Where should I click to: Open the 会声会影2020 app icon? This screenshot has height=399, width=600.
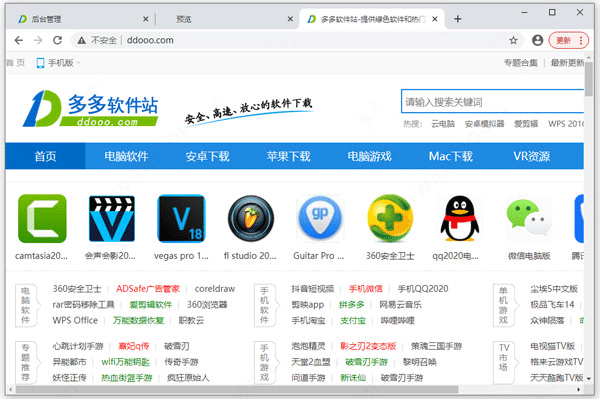[112, 218]
